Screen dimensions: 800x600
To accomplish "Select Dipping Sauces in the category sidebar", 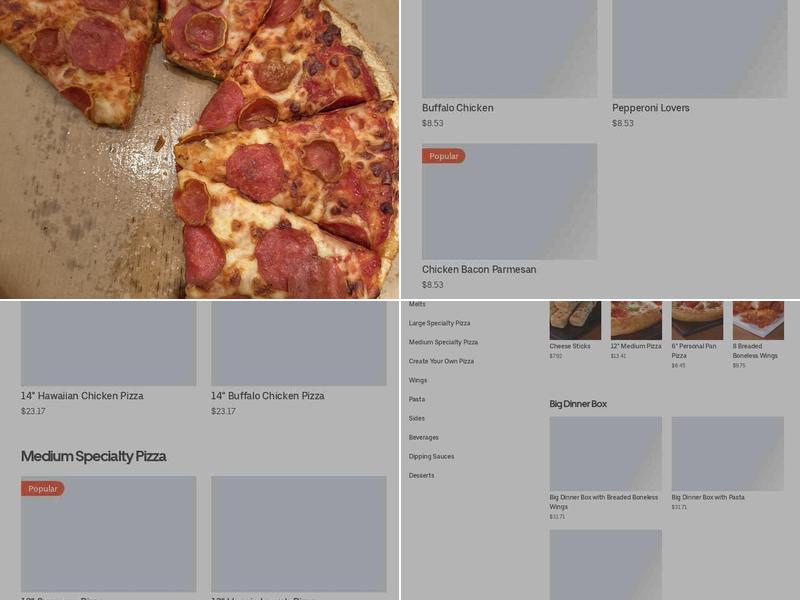I will [x=431, y=457].
